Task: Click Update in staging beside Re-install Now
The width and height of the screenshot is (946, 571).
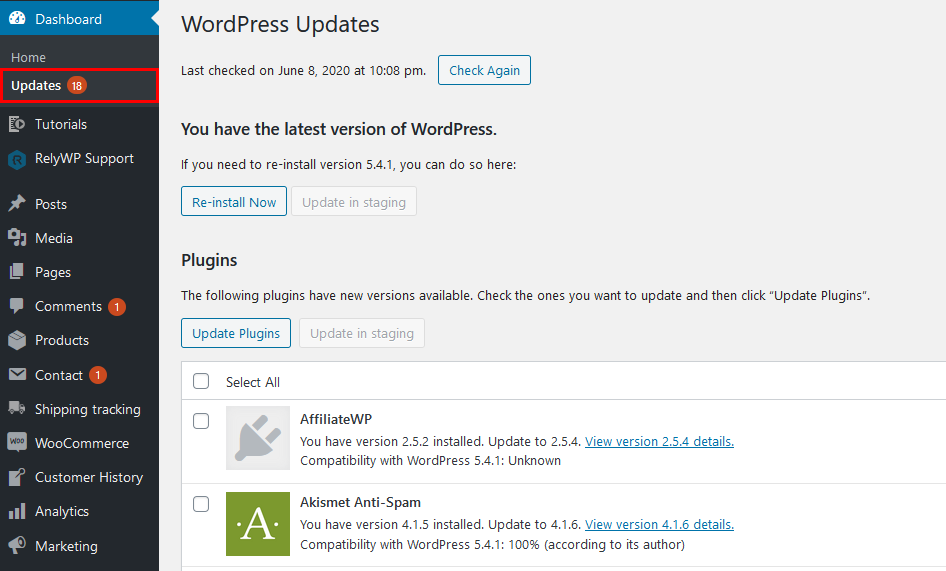Action: [x=354, y=202]
